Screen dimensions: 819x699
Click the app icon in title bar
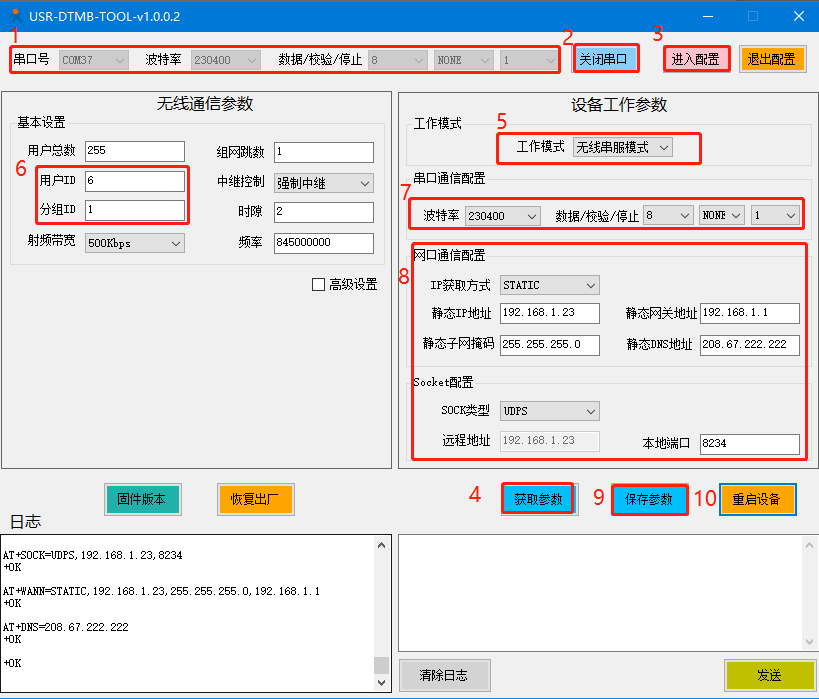pos(15,16)
